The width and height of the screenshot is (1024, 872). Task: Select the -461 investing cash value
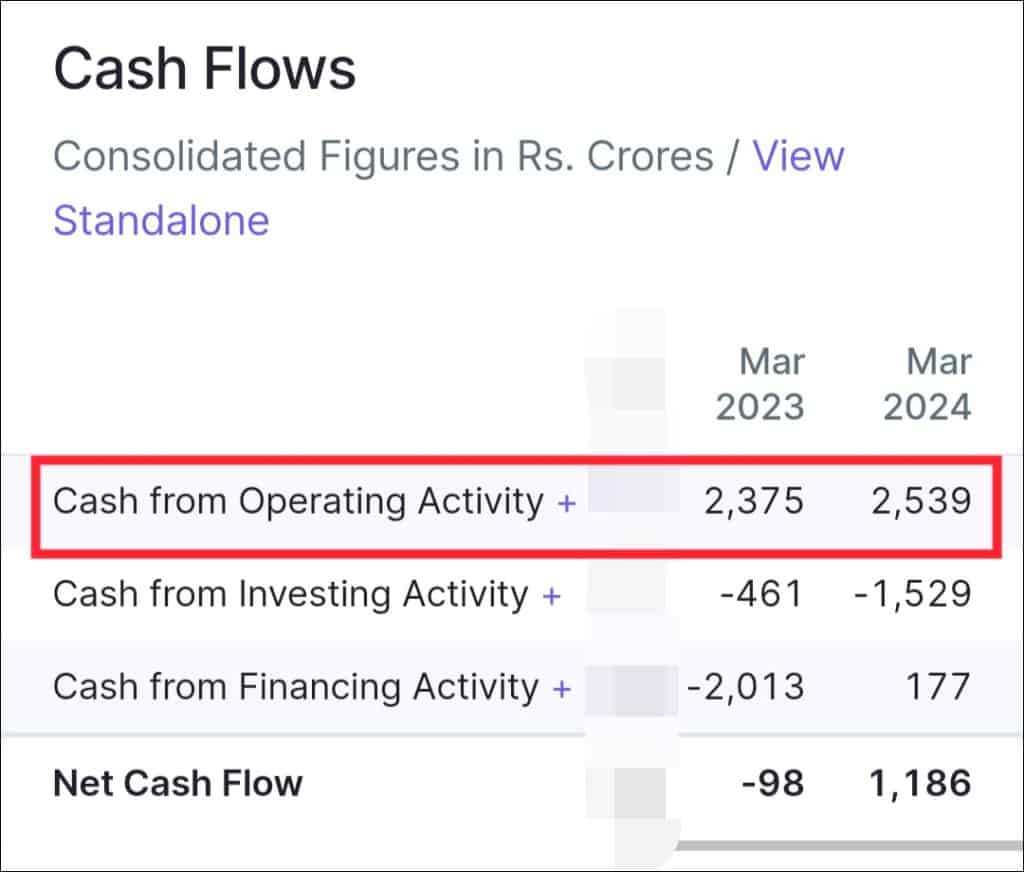(761, 595)
